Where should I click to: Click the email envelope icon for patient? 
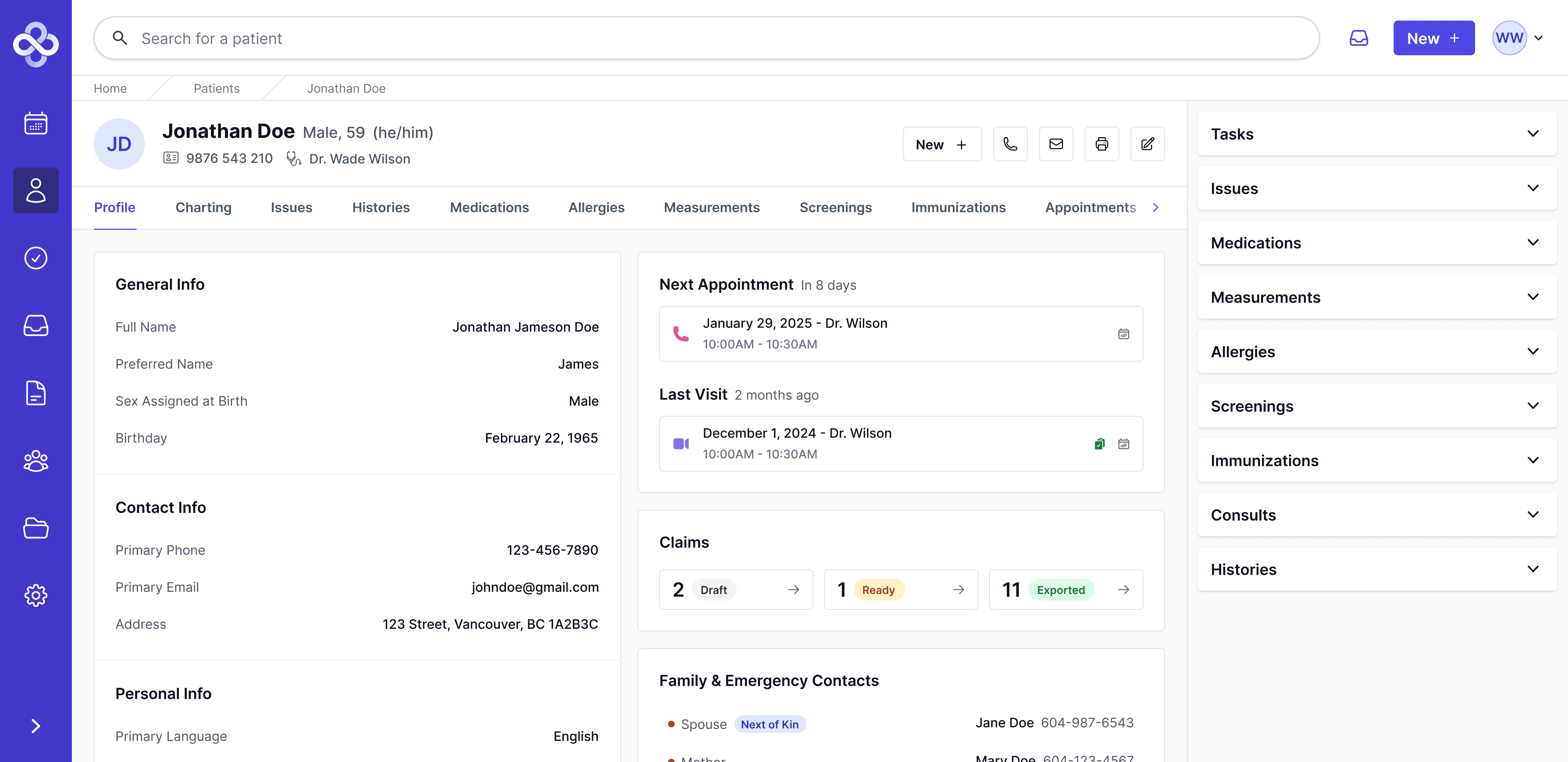[1055, 144]
